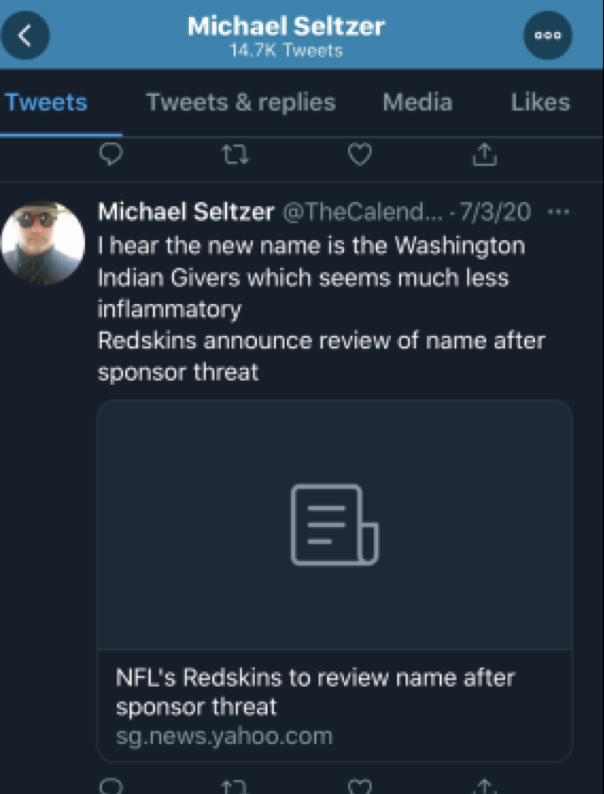Switch to the Tweets & replies tab
Screen dimensions: 604x794
point(241,102)
